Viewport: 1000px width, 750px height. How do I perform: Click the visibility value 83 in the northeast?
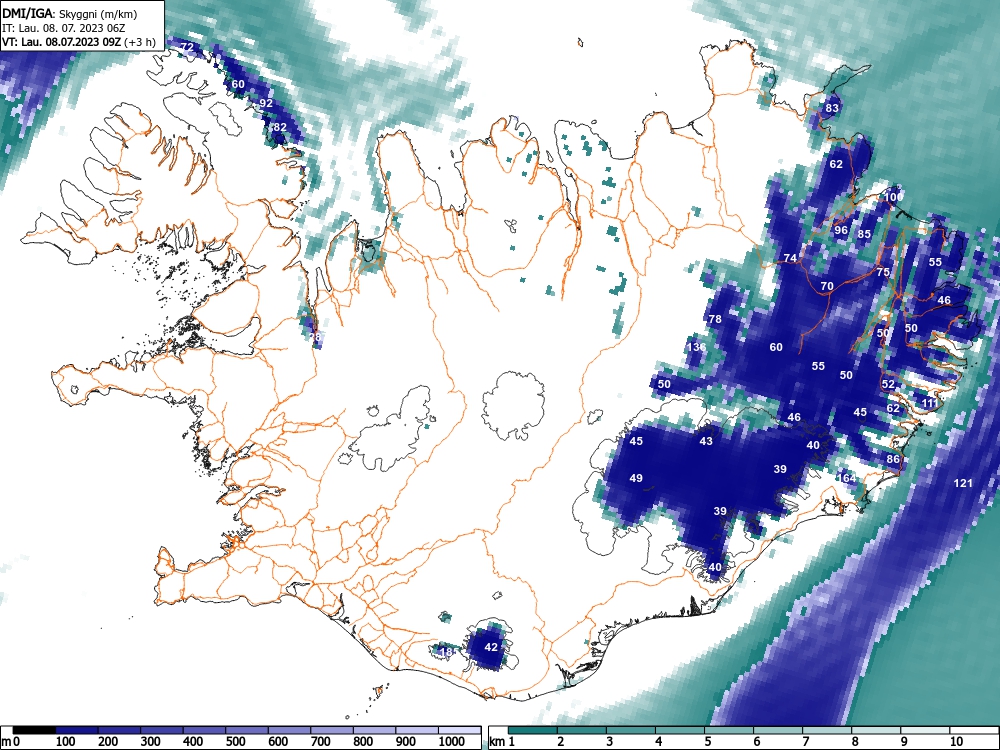832,108
